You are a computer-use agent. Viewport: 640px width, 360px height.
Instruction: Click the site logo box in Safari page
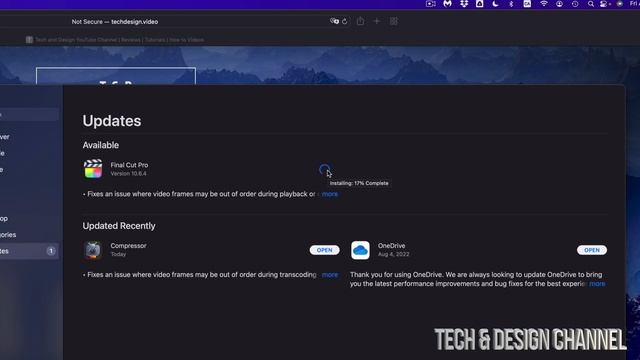point(116,76)
